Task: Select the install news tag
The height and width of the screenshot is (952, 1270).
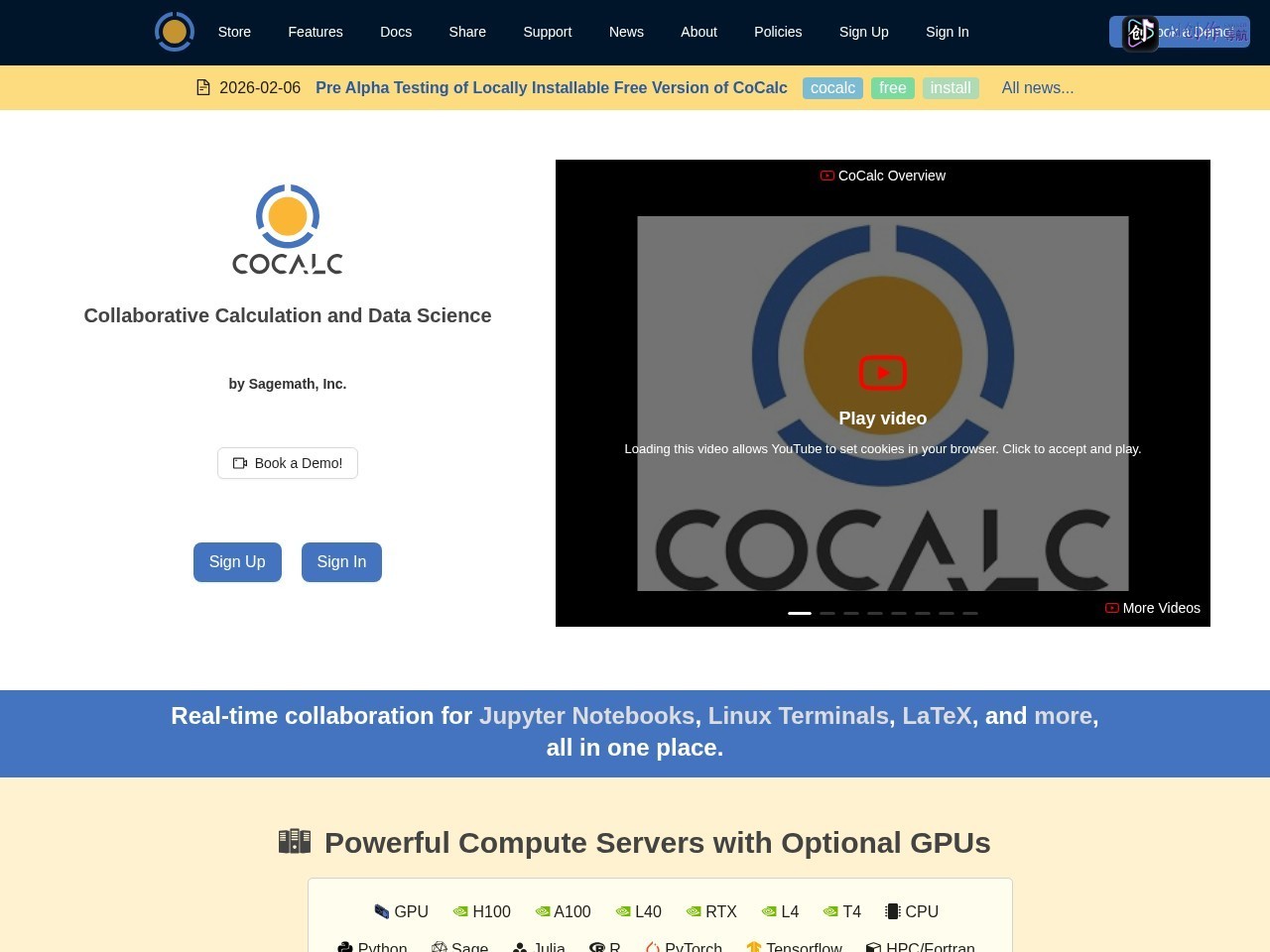Action: point(951,88)
